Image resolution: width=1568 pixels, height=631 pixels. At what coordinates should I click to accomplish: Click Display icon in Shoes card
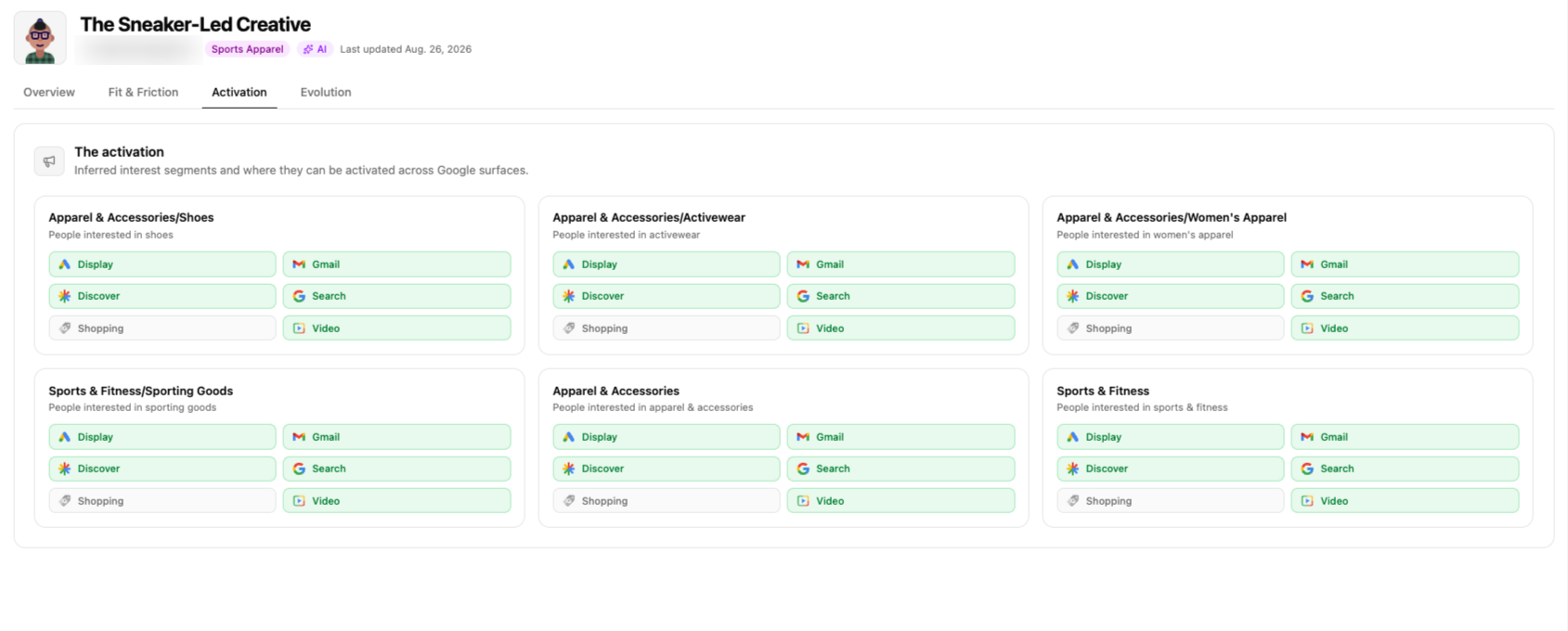click(65, 264)
